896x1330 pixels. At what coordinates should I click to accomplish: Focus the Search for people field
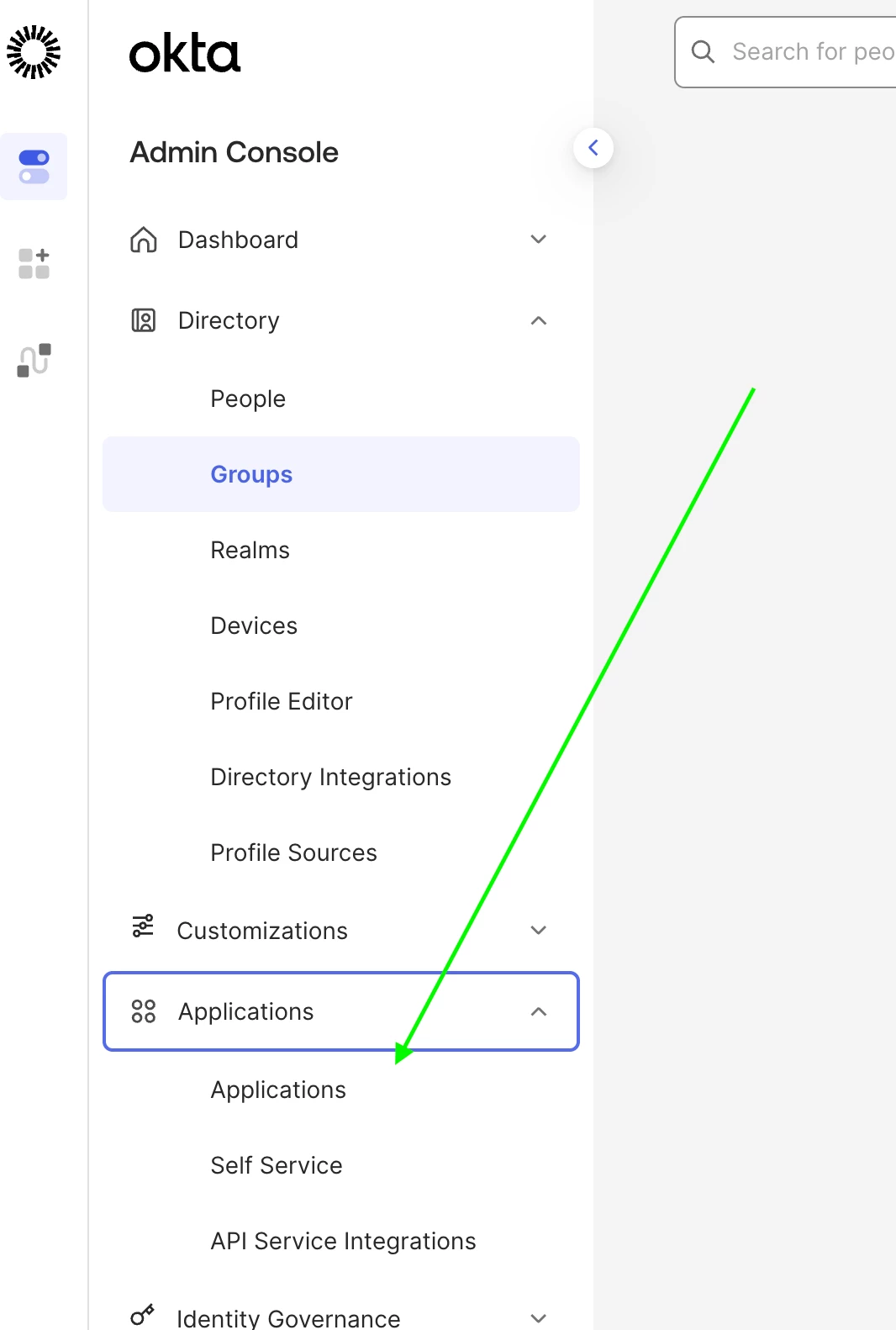[786, 52]
